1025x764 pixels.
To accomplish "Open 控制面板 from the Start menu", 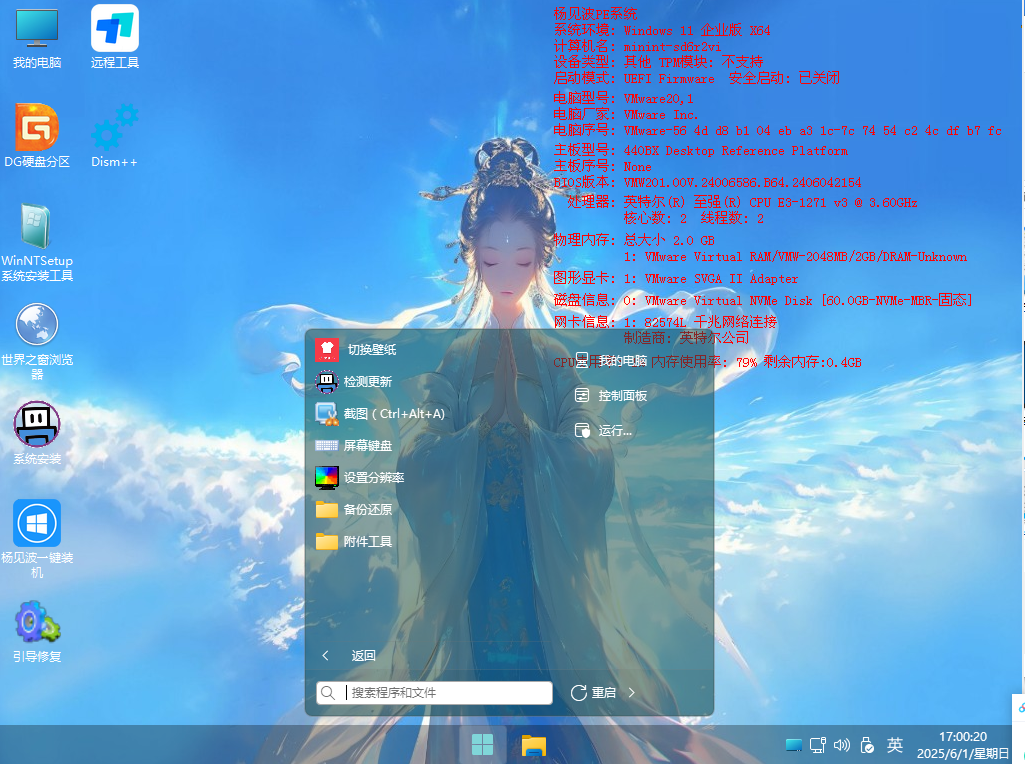I will 622,396.
